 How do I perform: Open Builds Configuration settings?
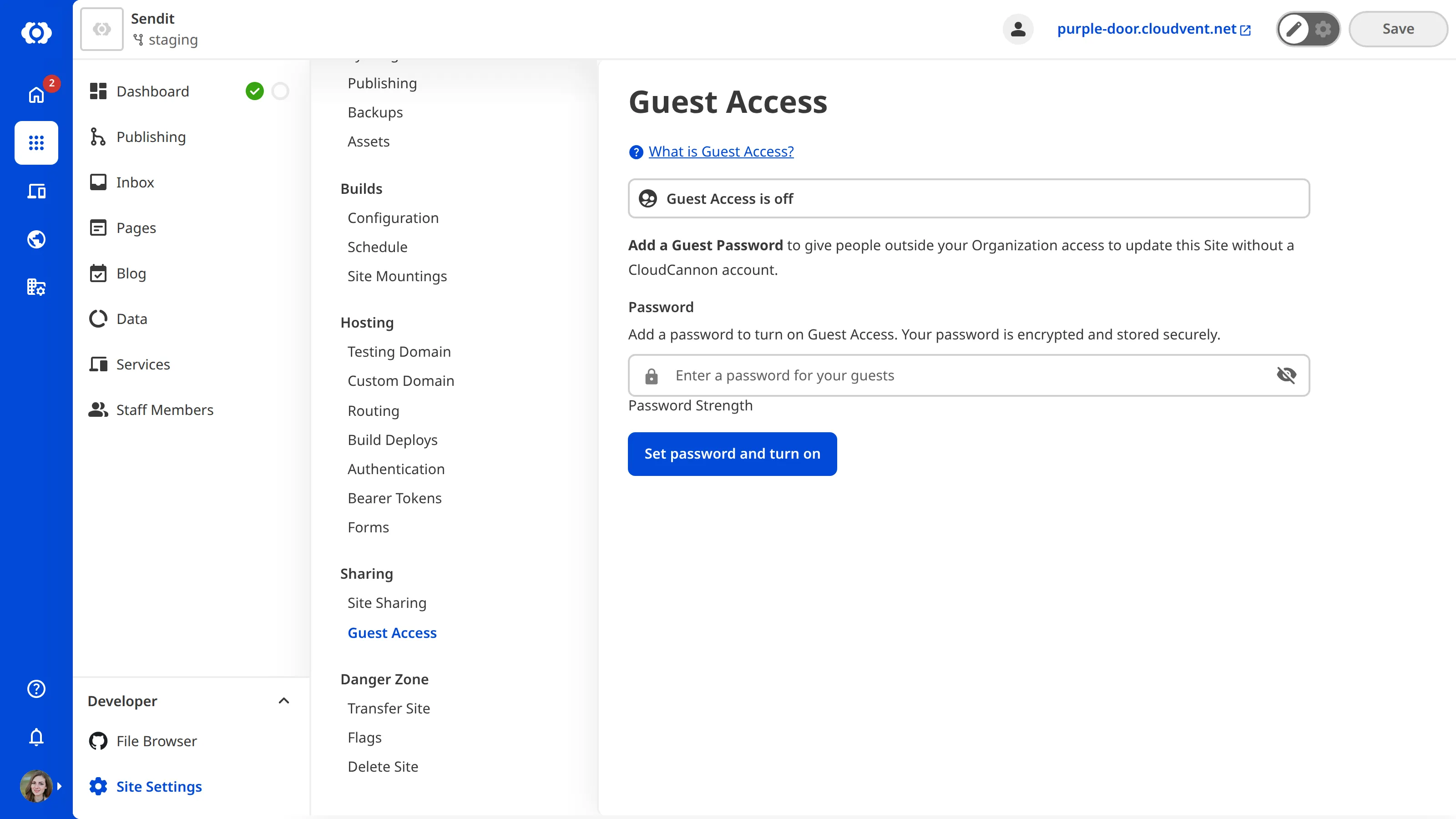pyautogui.click(x=393, y=218)
